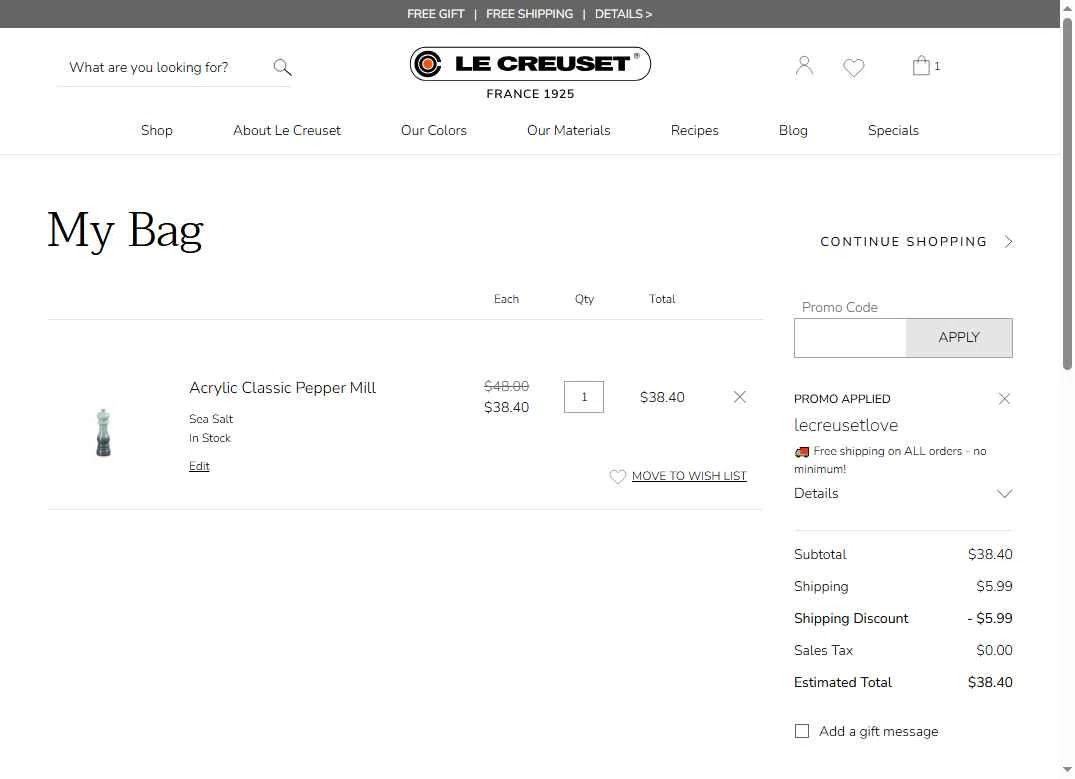Click the 'My Bag' heading
1075x779 pixels.
[125, 230]
